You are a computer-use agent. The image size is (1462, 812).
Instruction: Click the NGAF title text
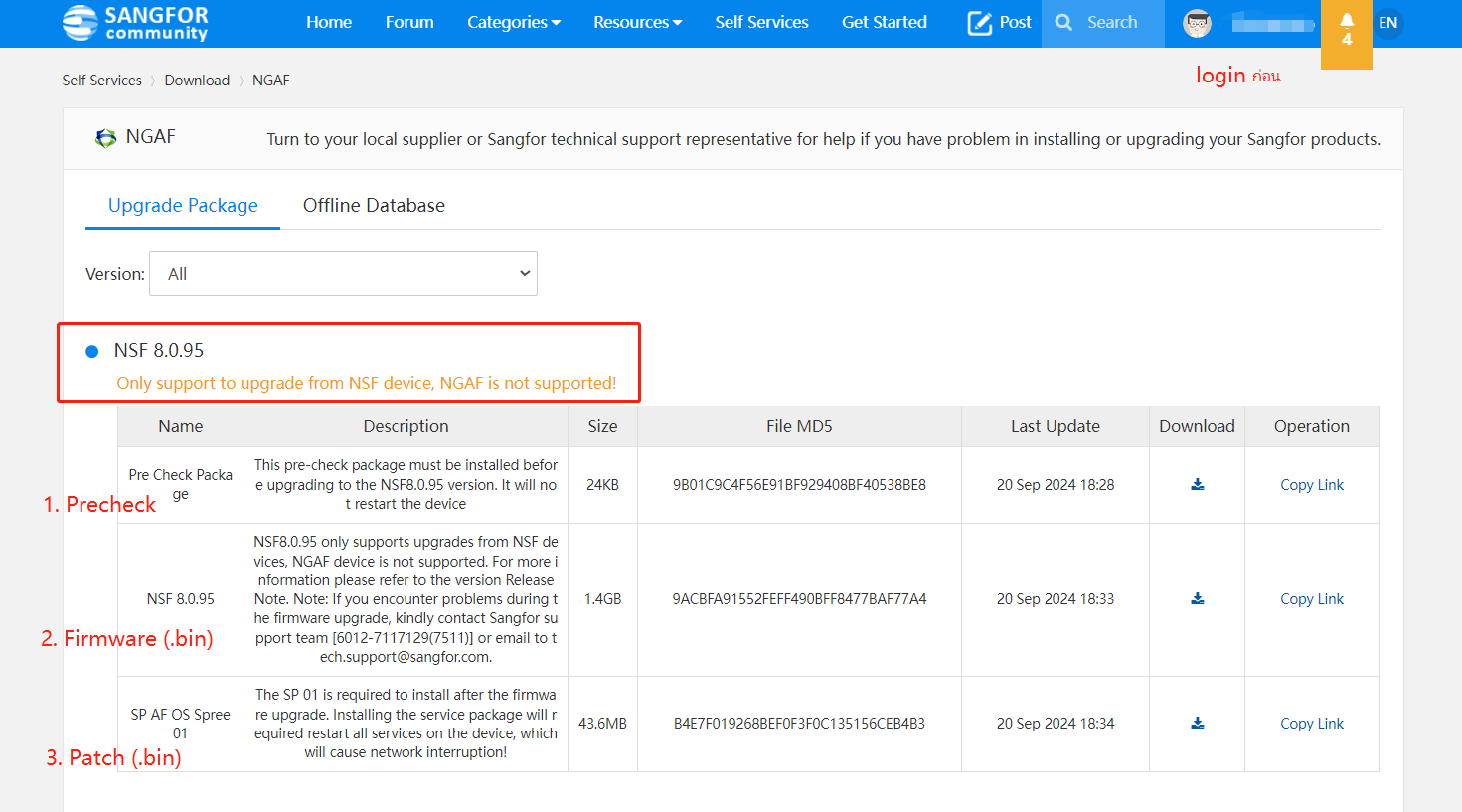coord(150,137)
